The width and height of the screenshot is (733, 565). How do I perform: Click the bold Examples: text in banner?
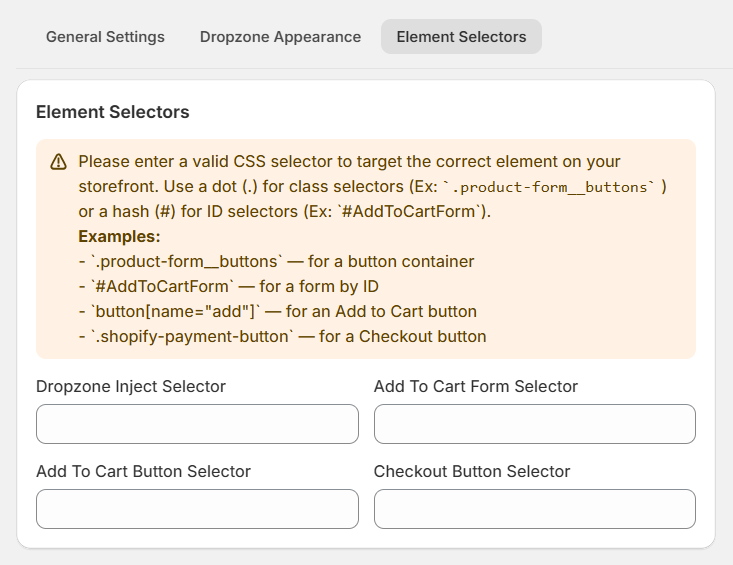(119, 236)
